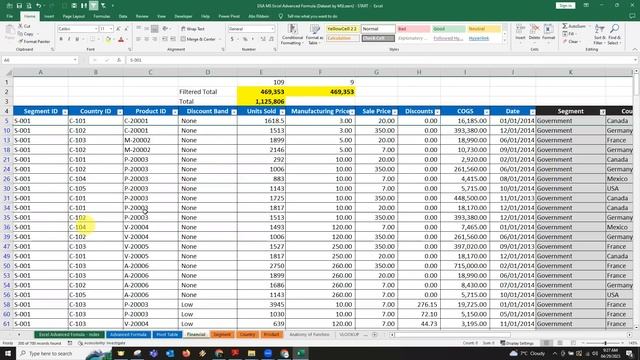Click the Name Box
Viewport: 640px width, 360px height.
(40, 60)
